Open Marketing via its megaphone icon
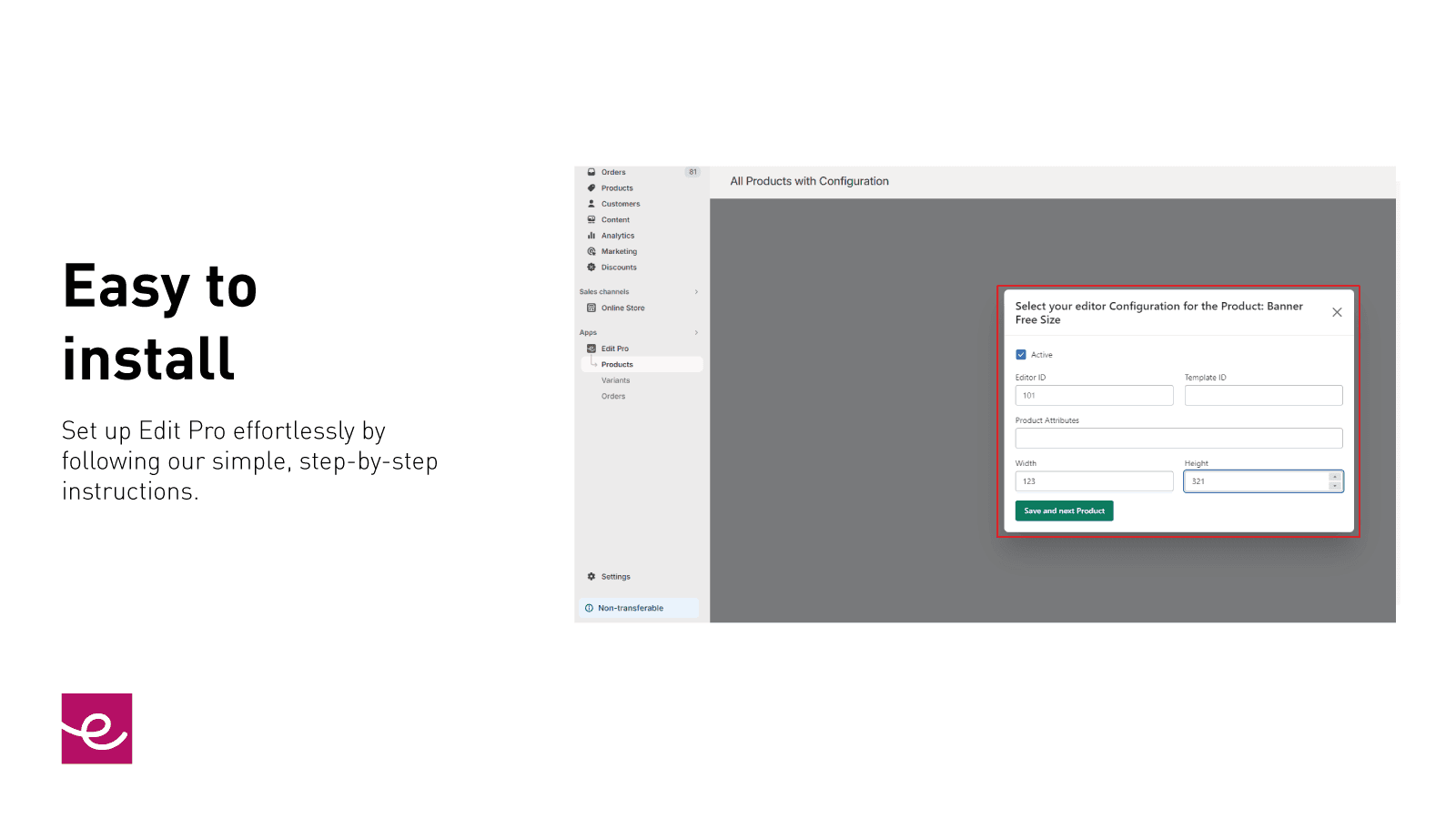The height and width of the screenshot is (819, 1456). [591, 251]
